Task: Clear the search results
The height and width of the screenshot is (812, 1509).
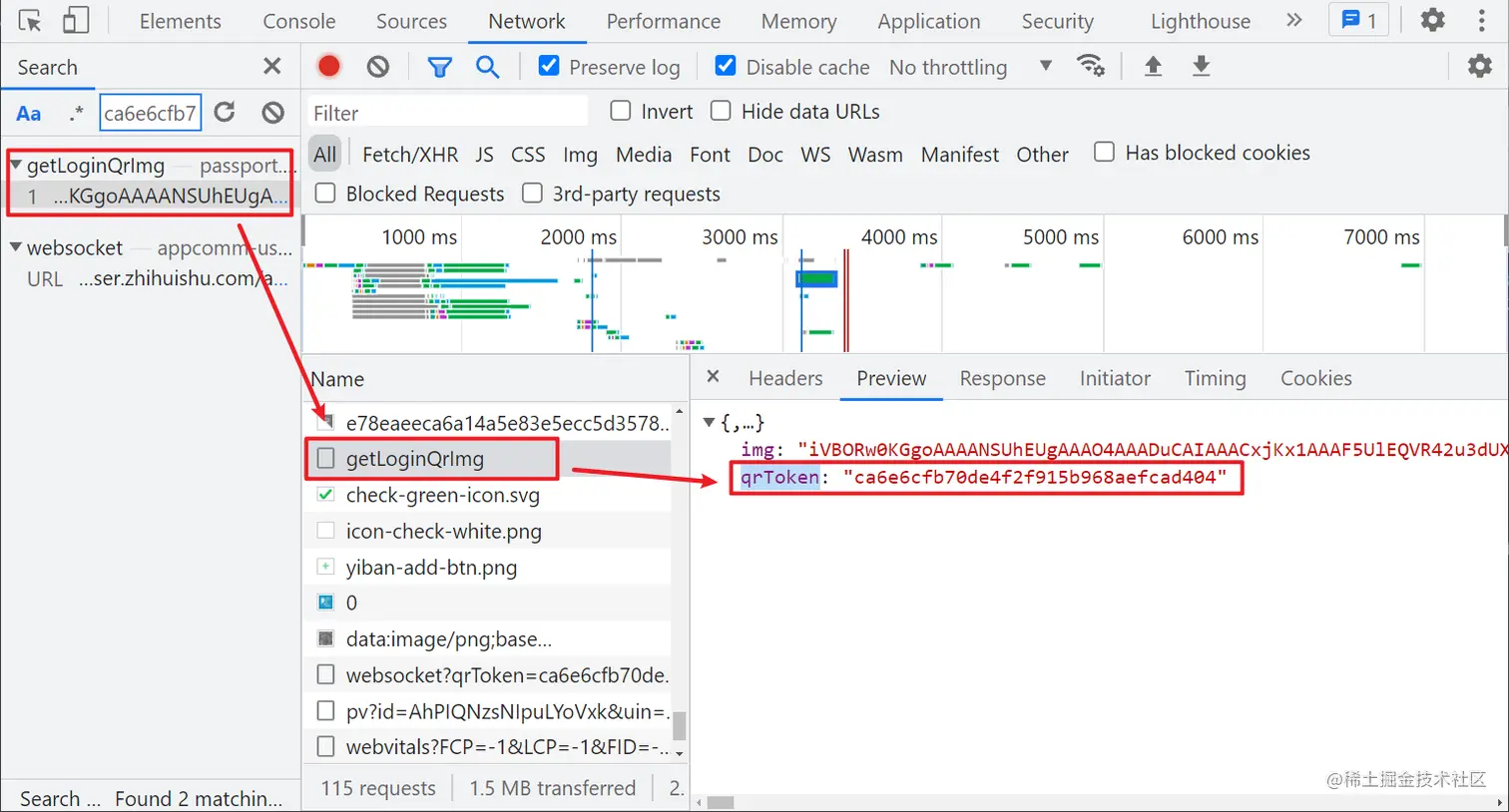Action: 273,113
